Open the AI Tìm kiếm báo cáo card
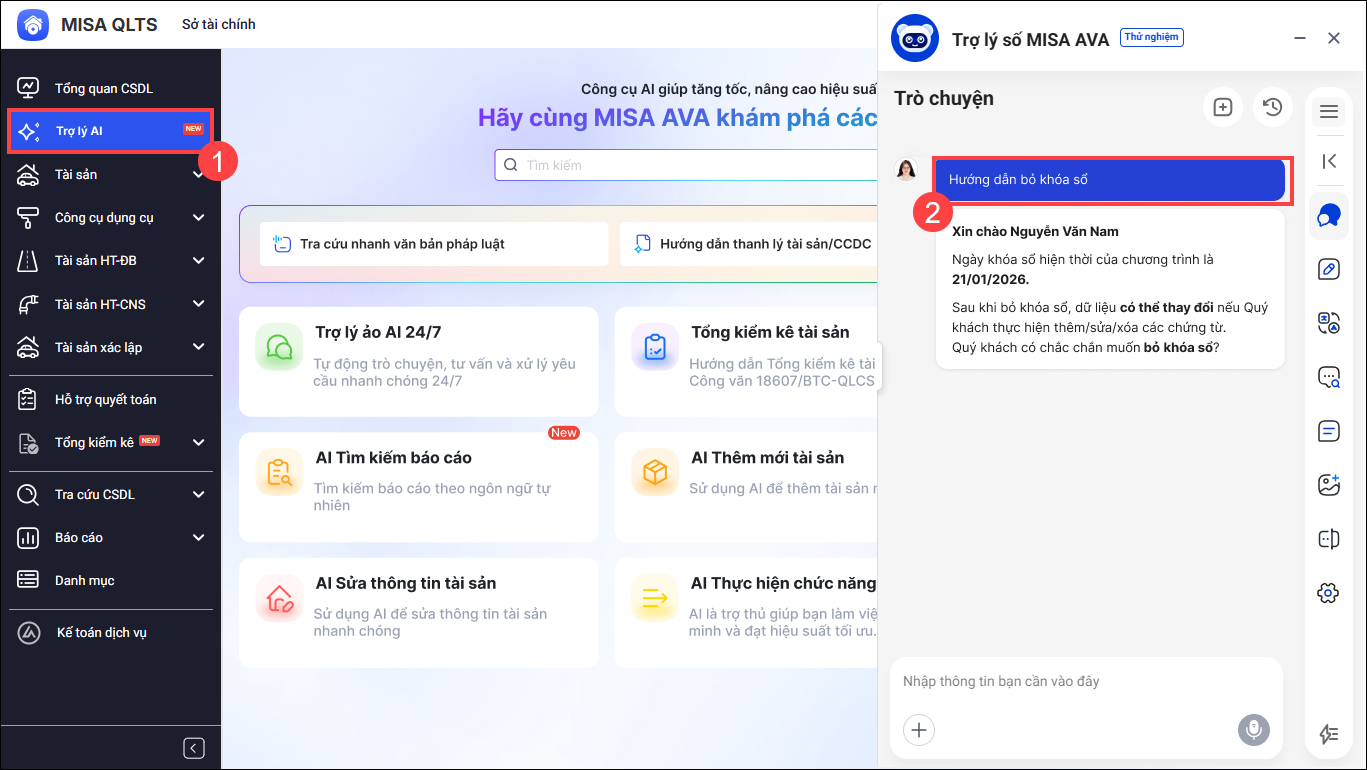 pos(419,487)
